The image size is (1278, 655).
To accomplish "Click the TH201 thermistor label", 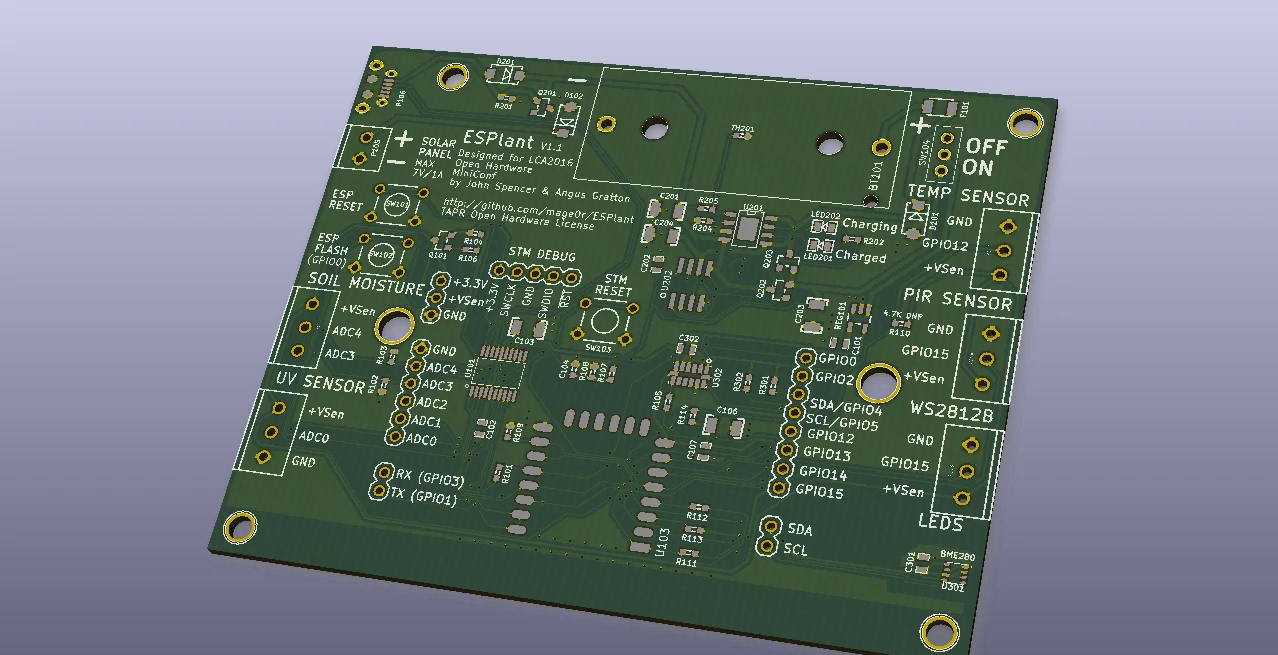I will pos(742,129).
